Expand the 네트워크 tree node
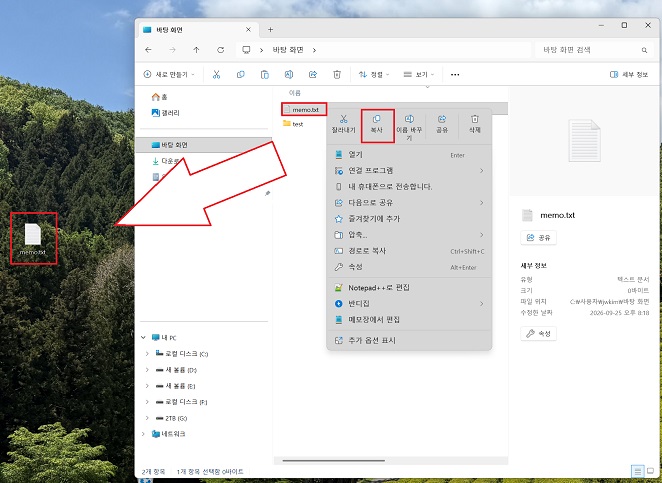The height and width of the screenshot is (483, 662). tap(144, 434)
